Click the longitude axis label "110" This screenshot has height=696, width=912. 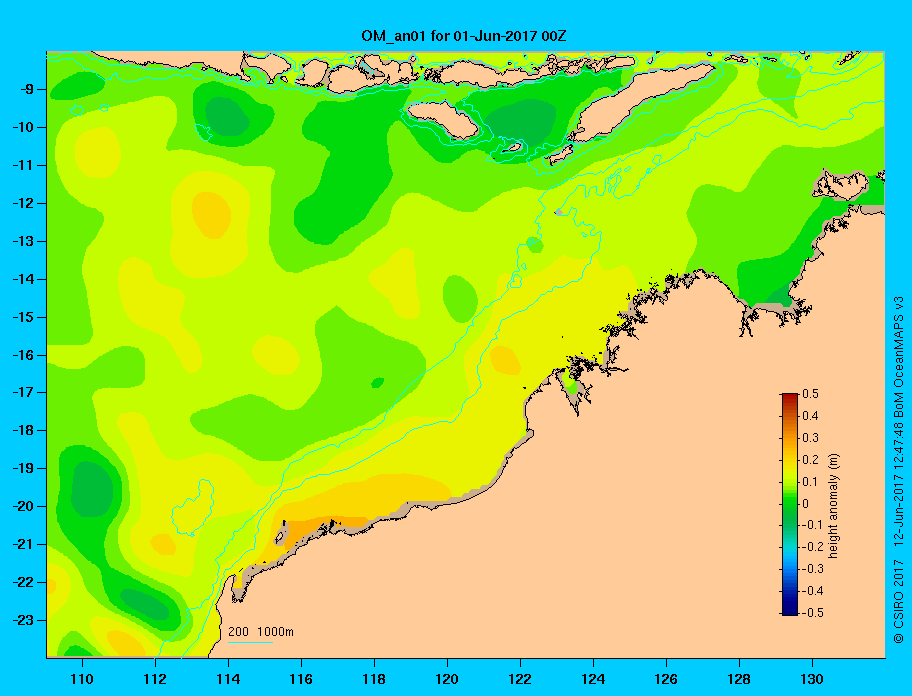tap(82, 679)
